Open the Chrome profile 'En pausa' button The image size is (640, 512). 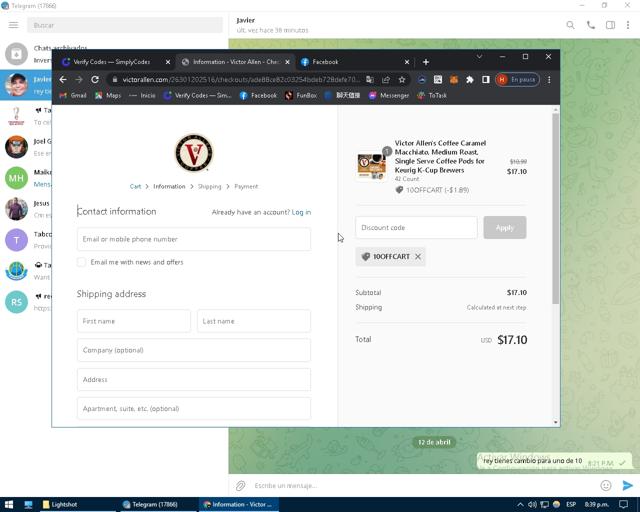[518, 80]
